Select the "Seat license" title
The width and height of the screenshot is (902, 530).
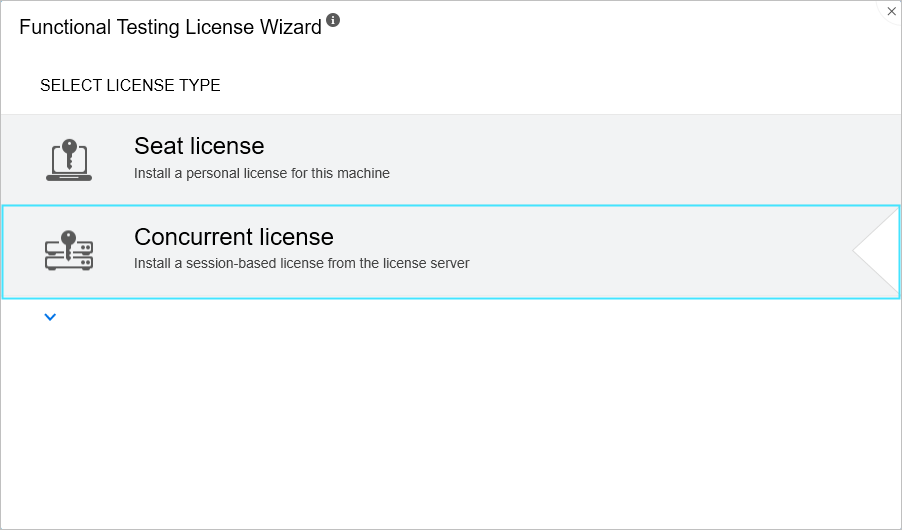tap(199, 146)
